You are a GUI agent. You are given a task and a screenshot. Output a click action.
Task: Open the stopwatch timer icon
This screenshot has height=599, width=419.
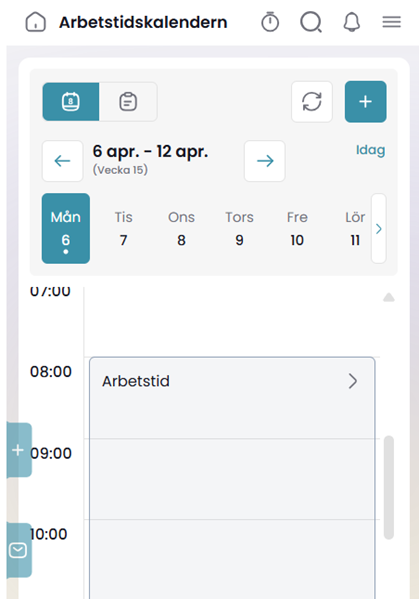[x=270, y=22]
